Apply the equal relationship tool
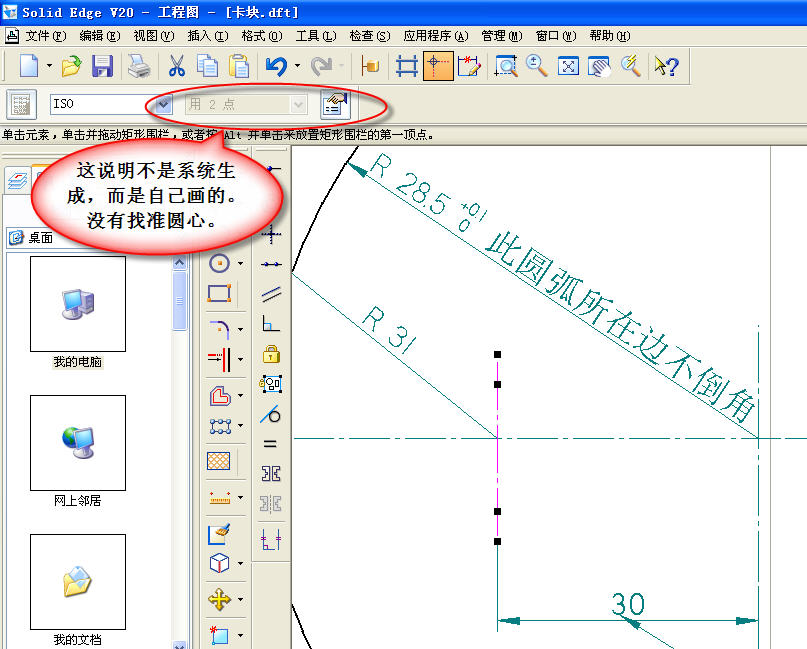Viewport: 807px width, 649px height. (x=270, y=444)
